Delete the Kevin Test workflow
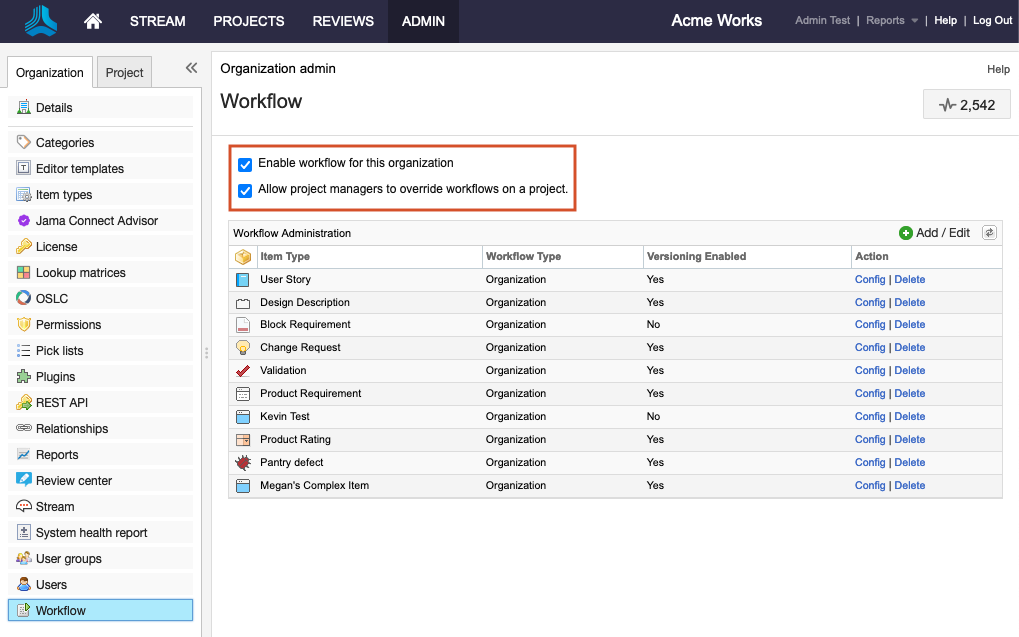 (909, 417)
